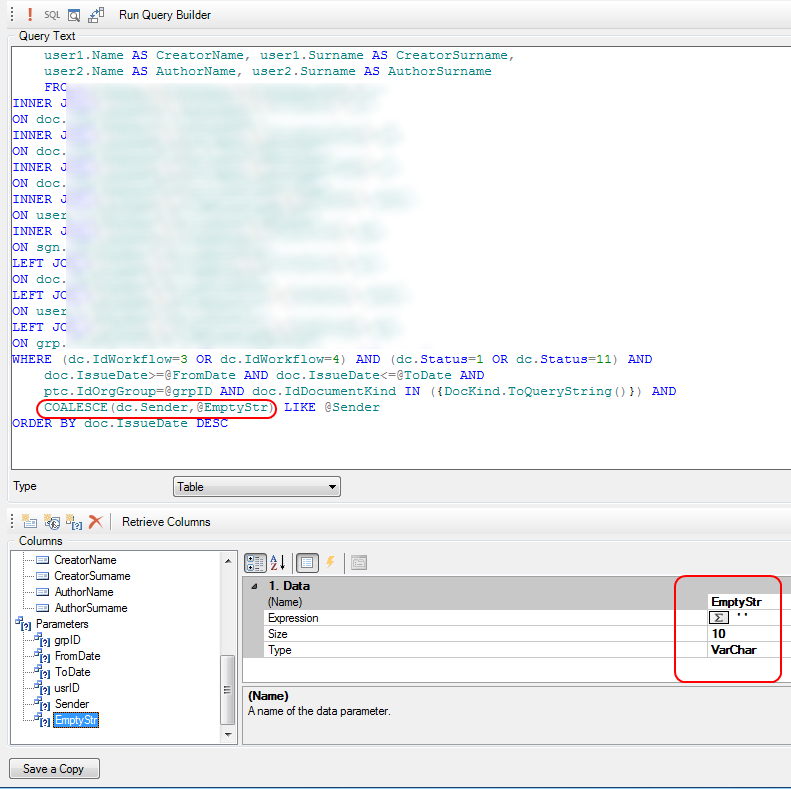Screen dimensions: 791x789
Task: Select FromDate parameter in tree
Action: pos(77,656)
